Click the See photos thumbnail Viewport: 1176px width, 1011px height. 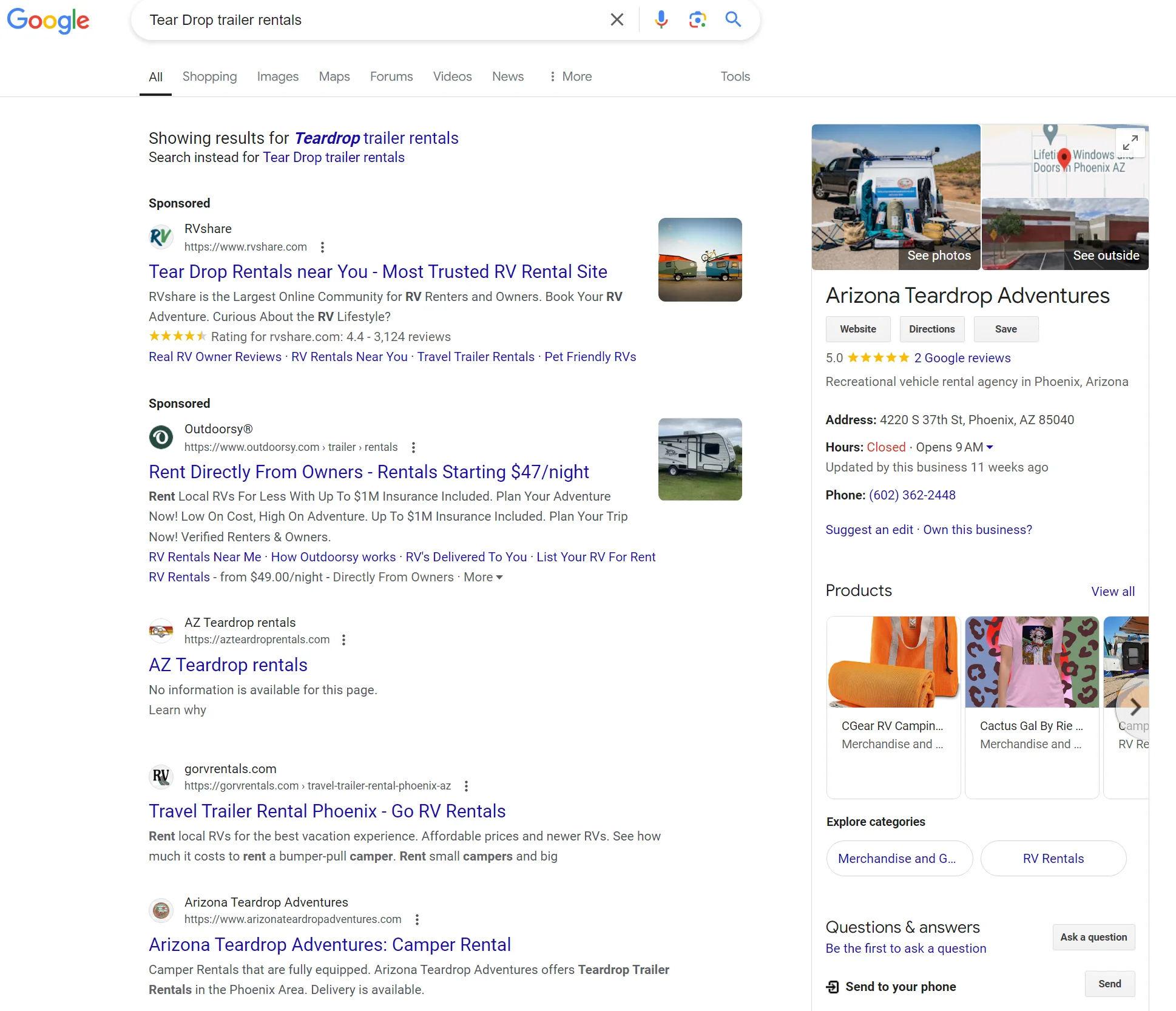pyautogui.click(x=896, y=197)
